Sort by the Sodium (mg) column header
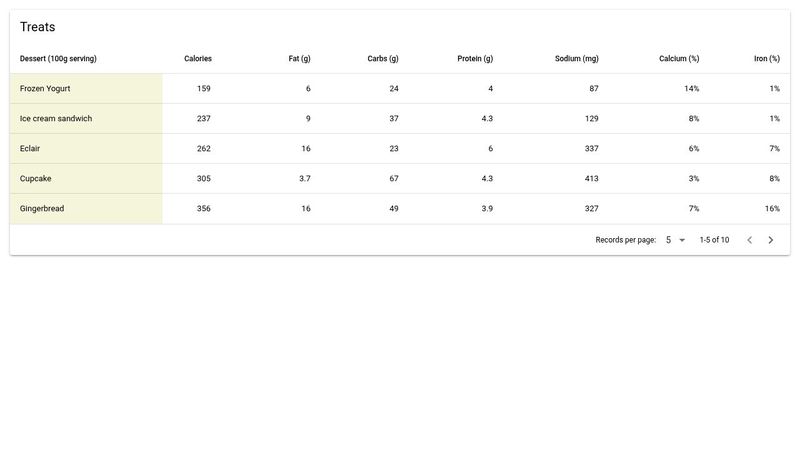Viewport: 800px width, 450px height. click(577, 59)
